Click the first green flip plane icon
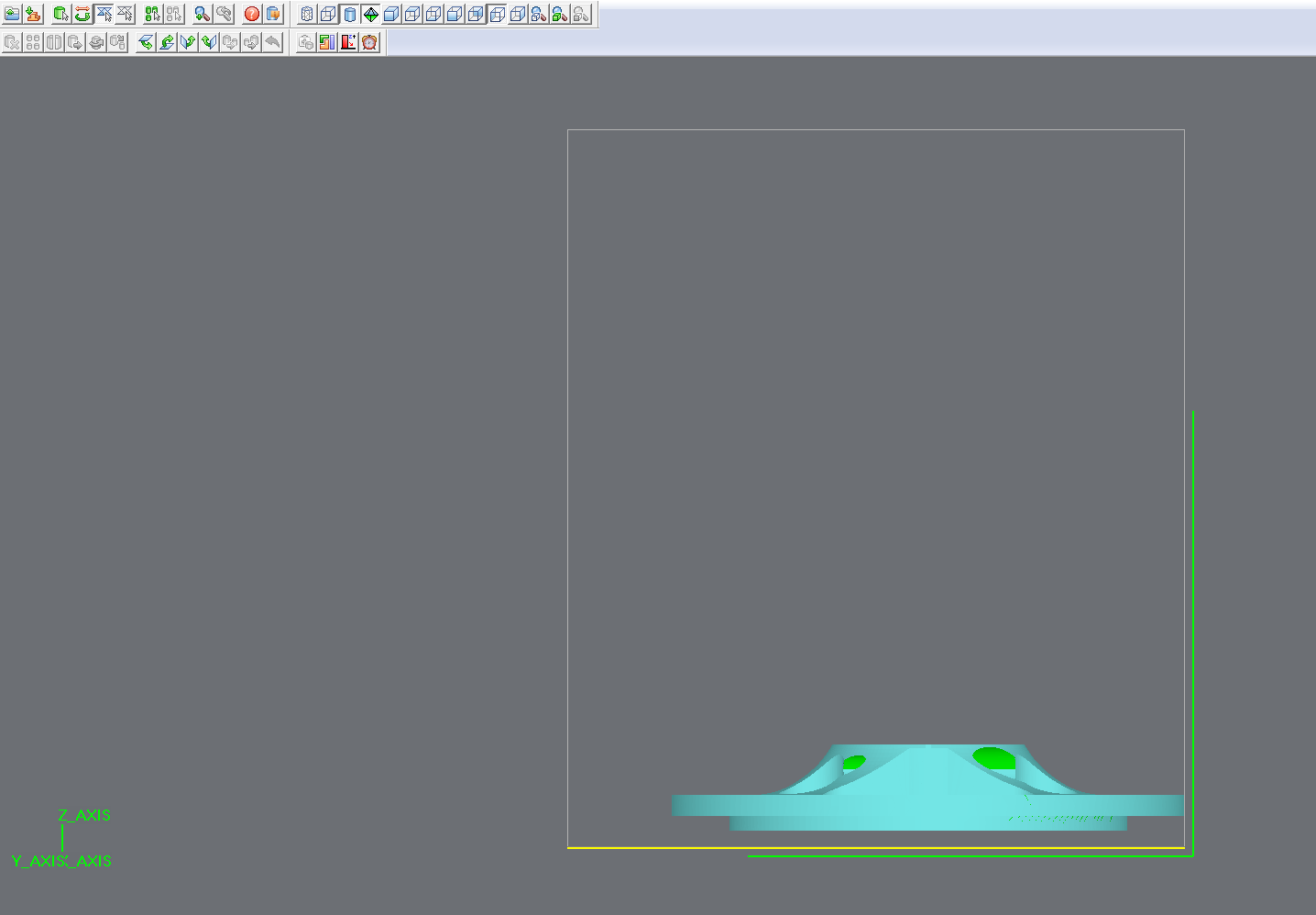 click(146, 42)
